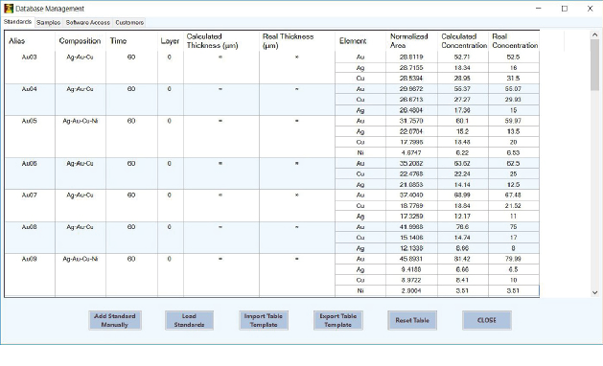Viewport: 603px width, 366px height.
Task: Click real concentration 21.52
Action: tap(514, 206)
